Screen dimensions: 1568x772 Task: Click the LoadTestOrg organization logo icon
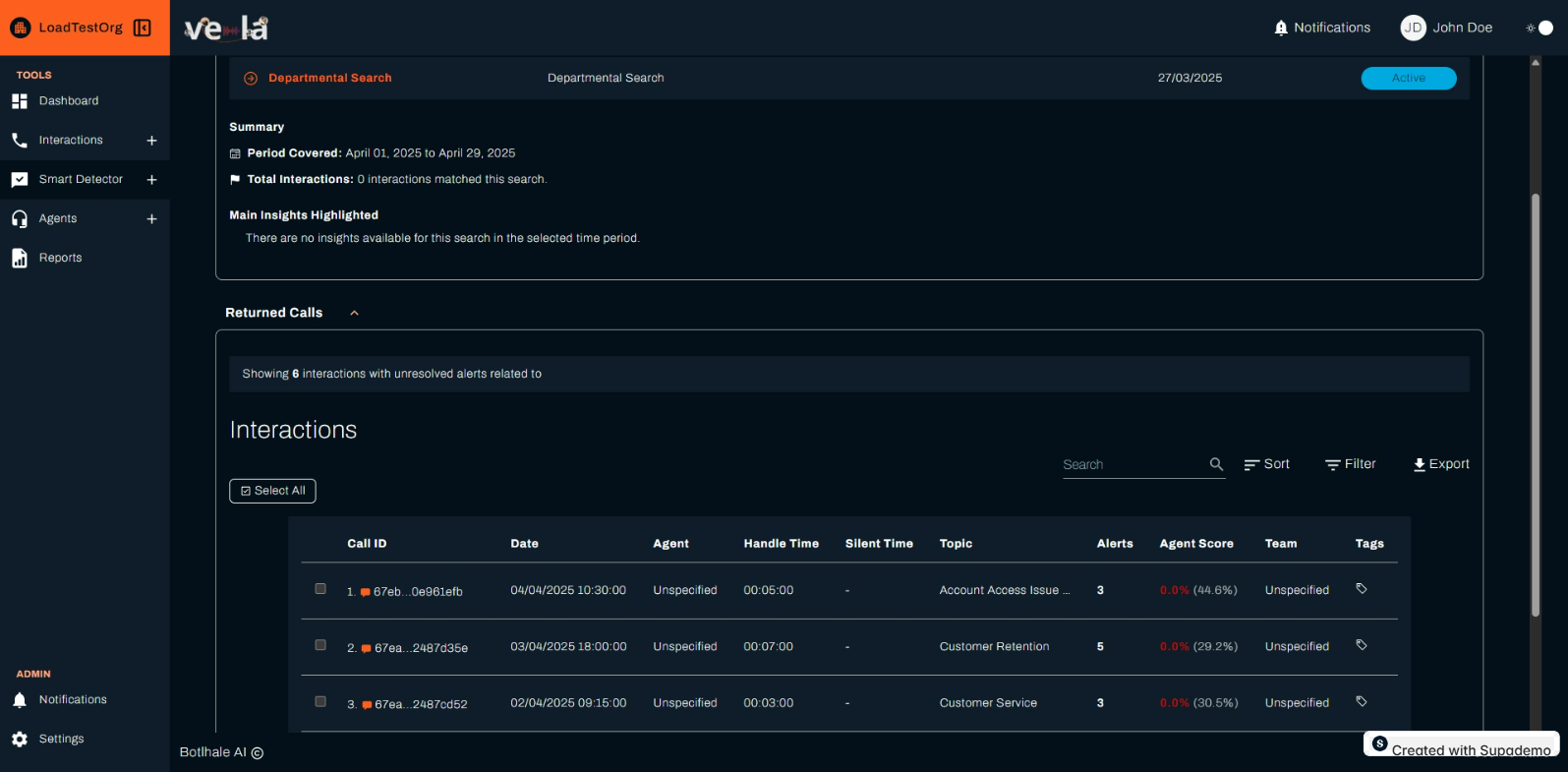tap(20, 28)
